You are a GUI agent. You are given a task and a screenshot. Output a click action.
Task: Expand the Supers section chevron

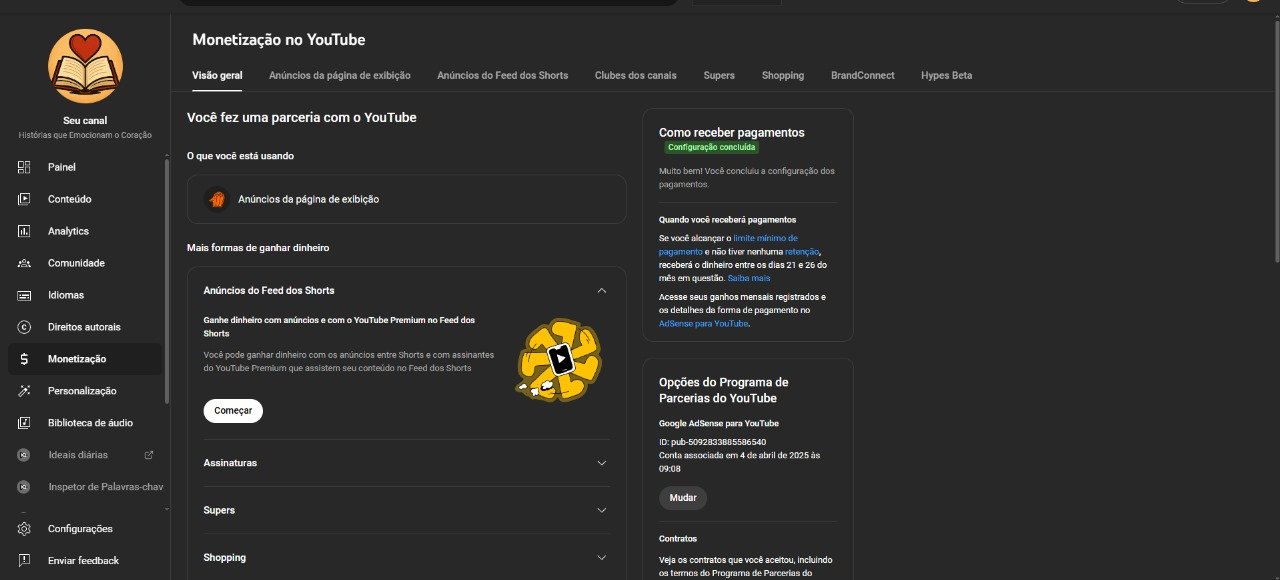[x=601, y=510]
